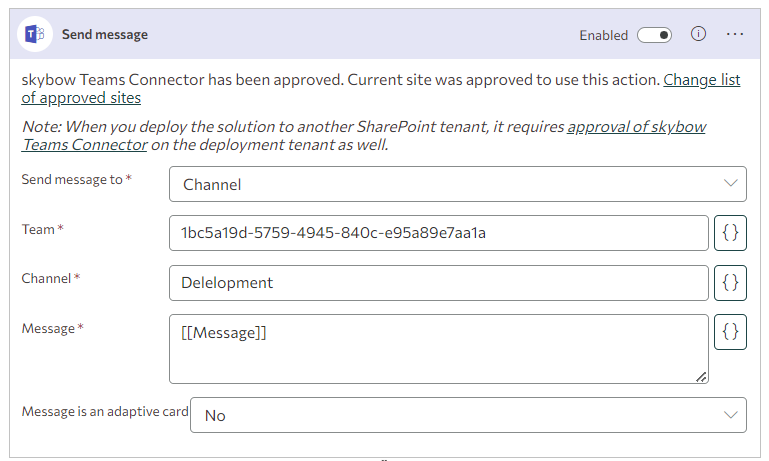Click the Message is an adaptive card label
This screenshot has width=769, height=461.
pyautogui.click(x=105, y=411)
